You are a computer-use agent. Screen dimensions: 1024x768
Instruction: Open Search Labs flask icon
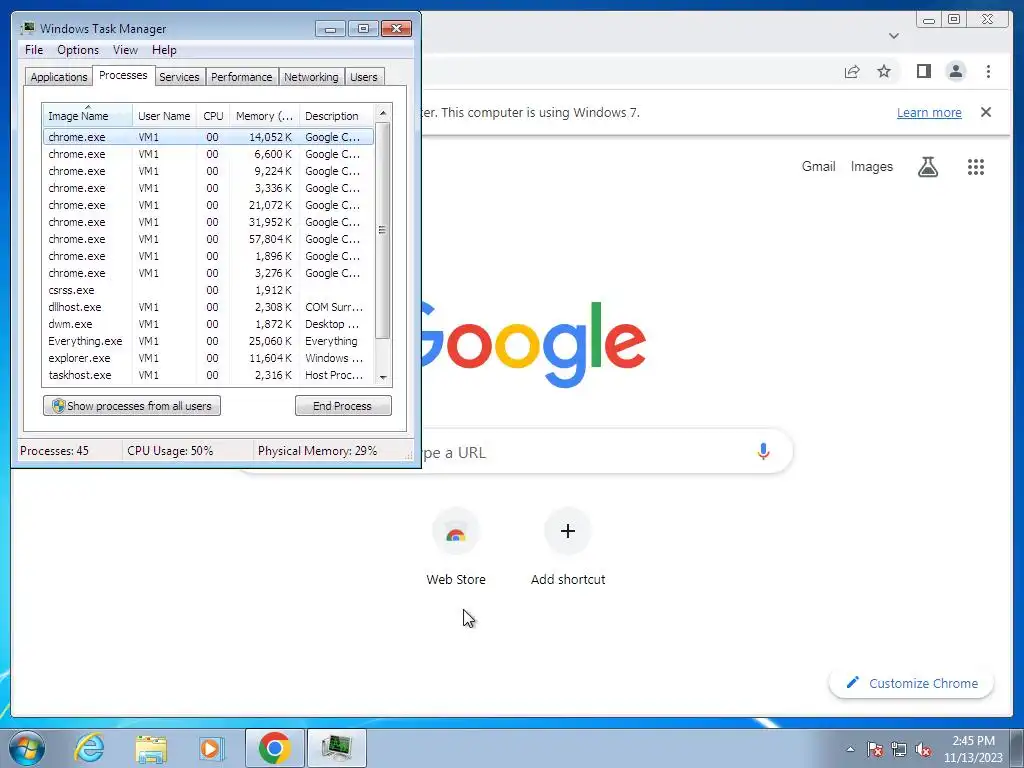927,167
